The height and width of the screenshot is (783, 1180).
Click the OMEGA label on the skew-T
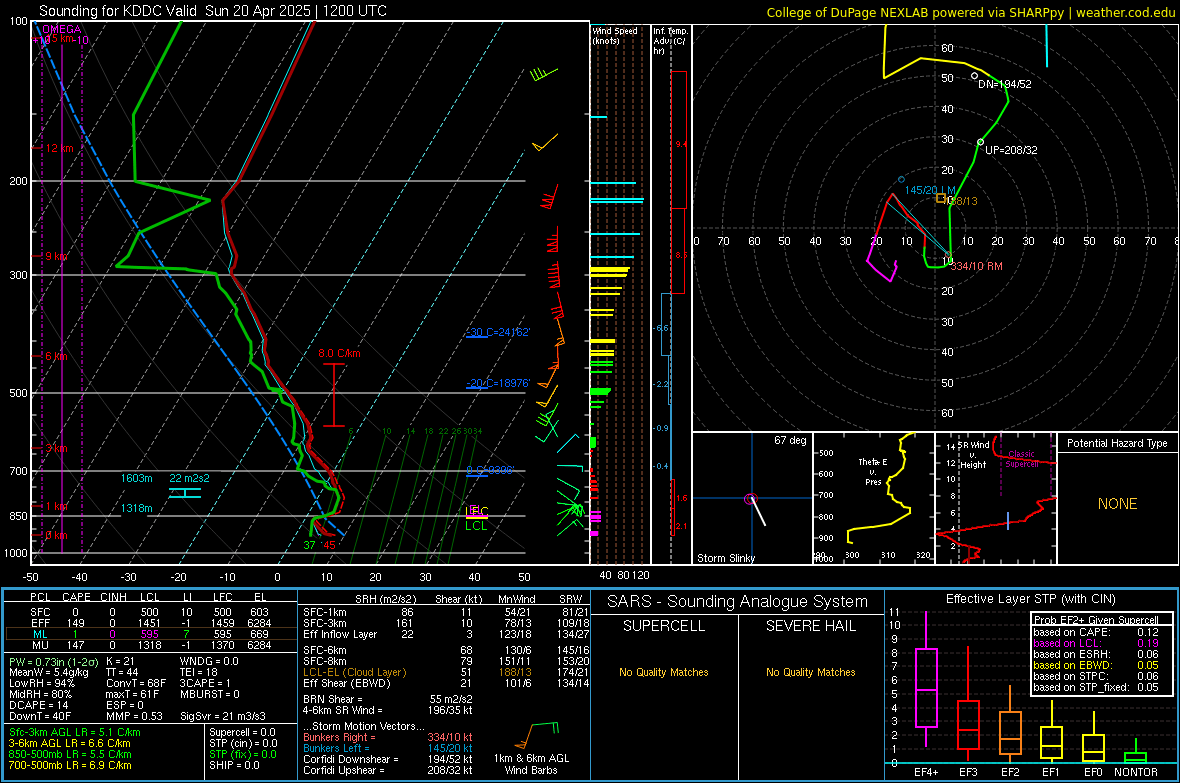coord(62,29)
